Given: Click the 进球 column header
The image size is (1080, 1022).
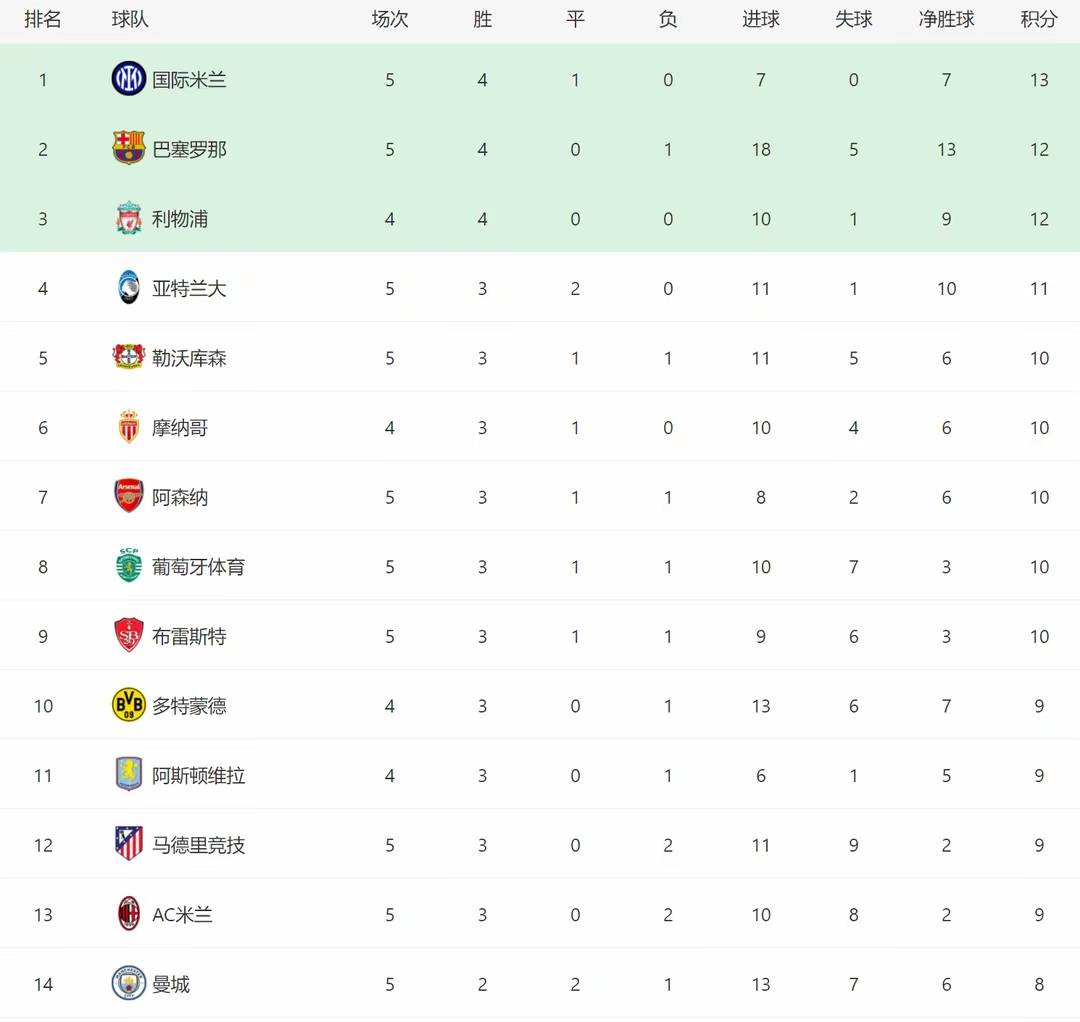Looking at the screenshot, I should pyautogui.click(x=761, y=20).
